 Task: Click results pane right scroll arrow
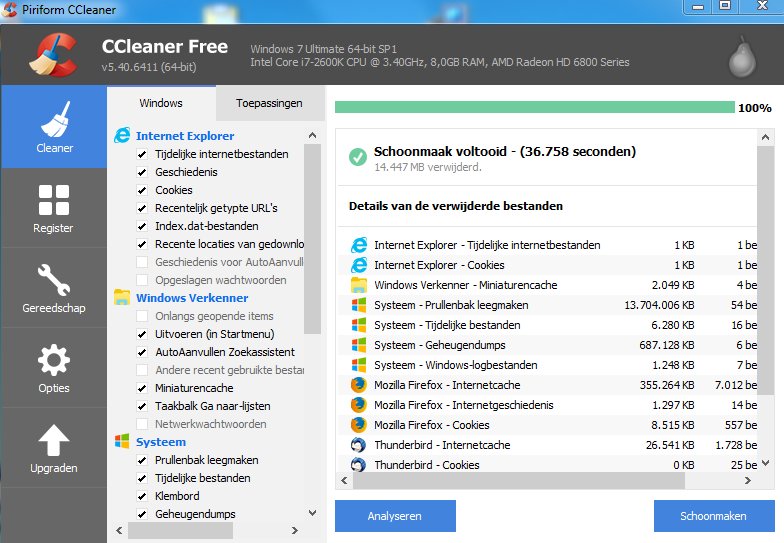click(x=748, y=480)
